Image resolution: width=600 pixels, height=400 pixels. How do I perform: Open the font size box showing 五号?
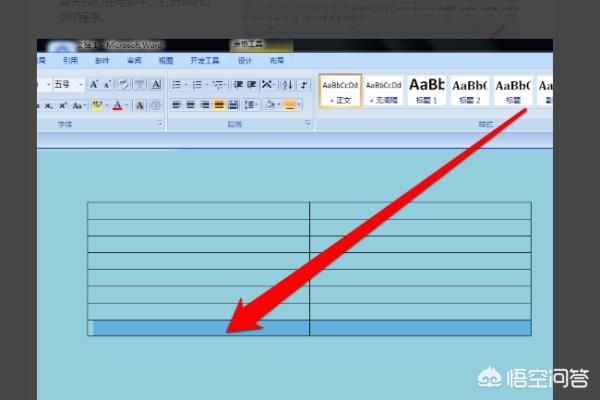[x=68, y=85]
